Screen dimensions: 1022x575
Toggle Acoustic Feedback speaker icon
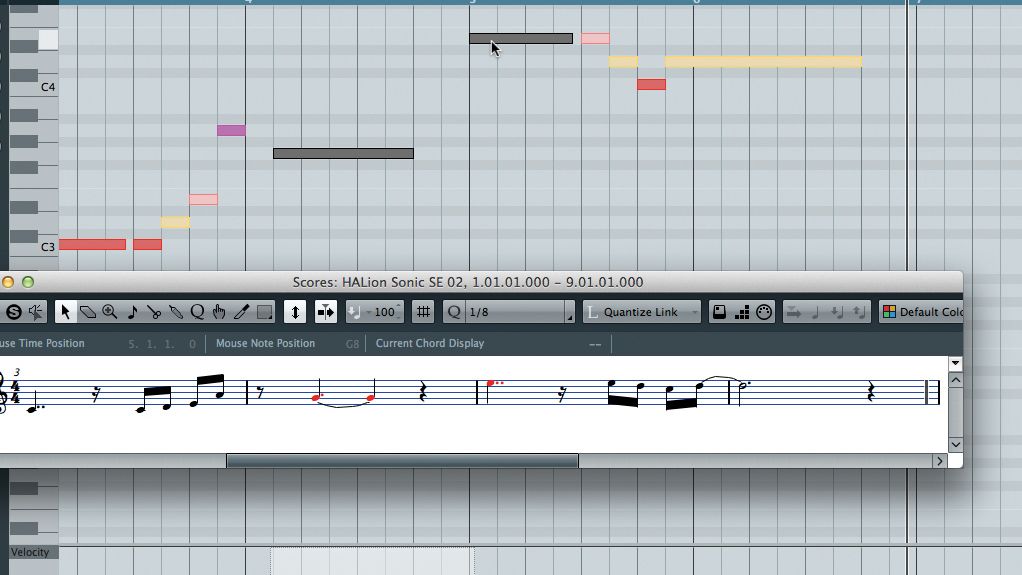pyautogui.click(x=36, y=312)
